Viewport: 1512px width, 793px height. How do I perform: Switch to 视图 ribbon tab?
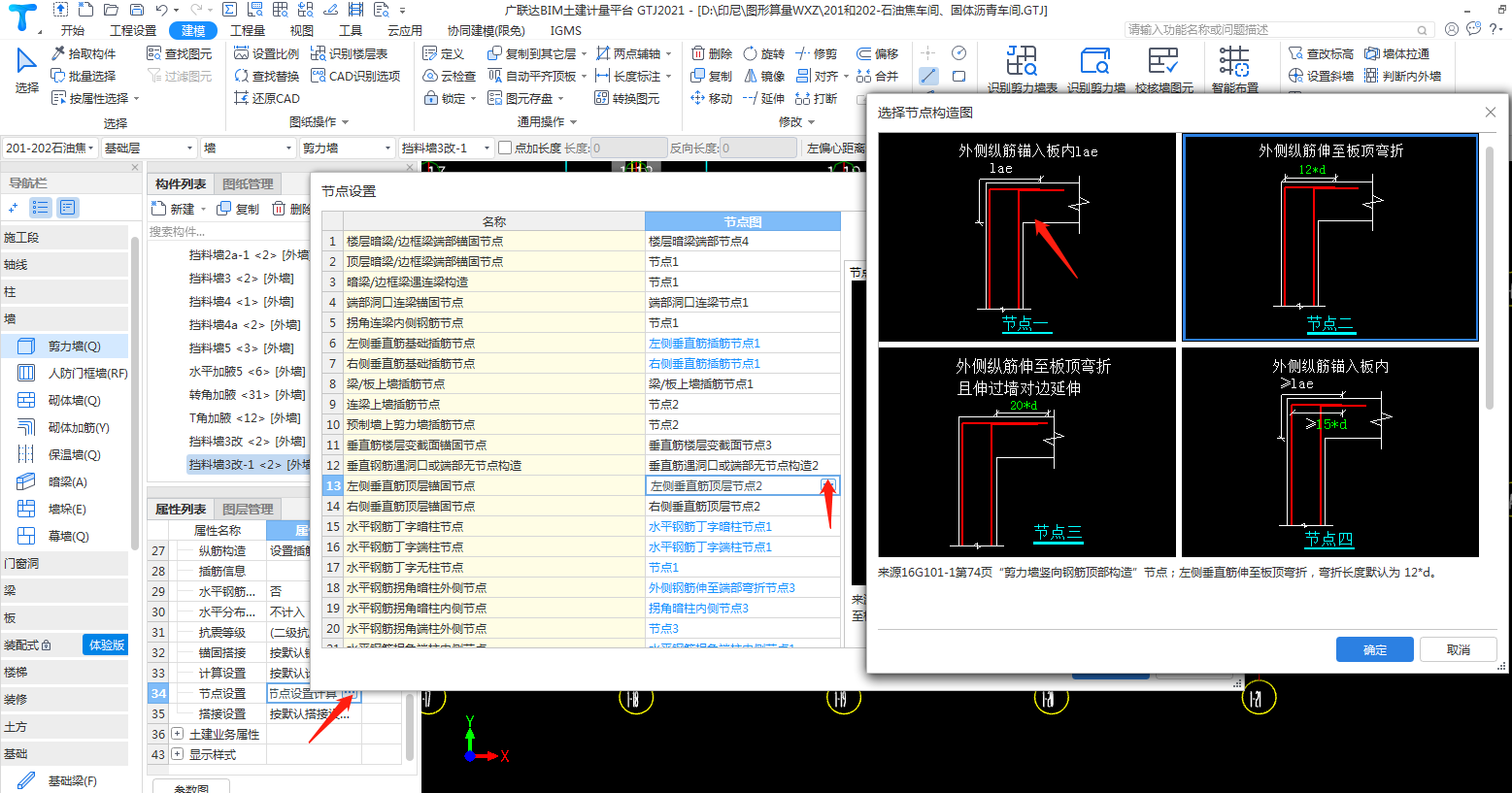[302, 30]
